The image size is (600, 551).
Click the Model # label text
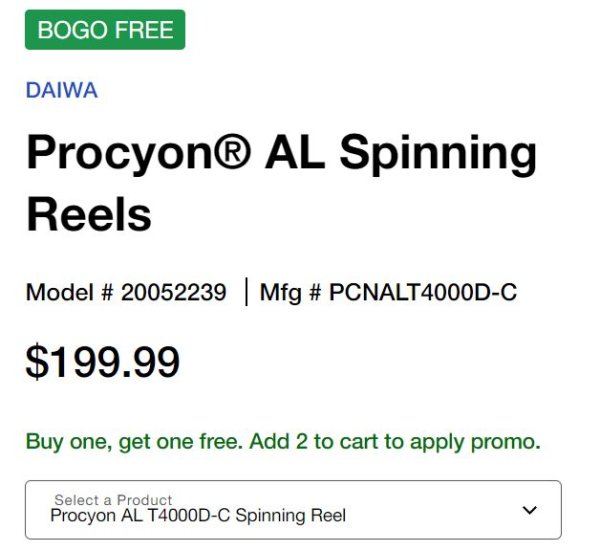[x=70, y=292]
